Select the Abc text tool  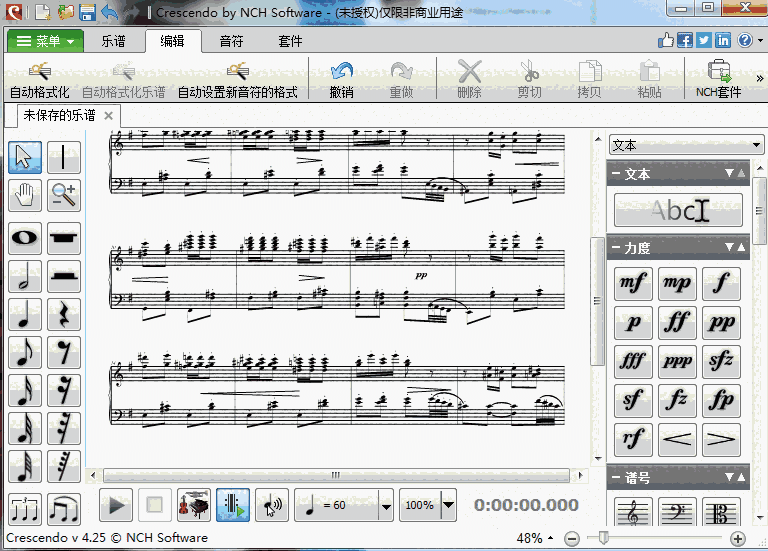click(x=678, y=210)
